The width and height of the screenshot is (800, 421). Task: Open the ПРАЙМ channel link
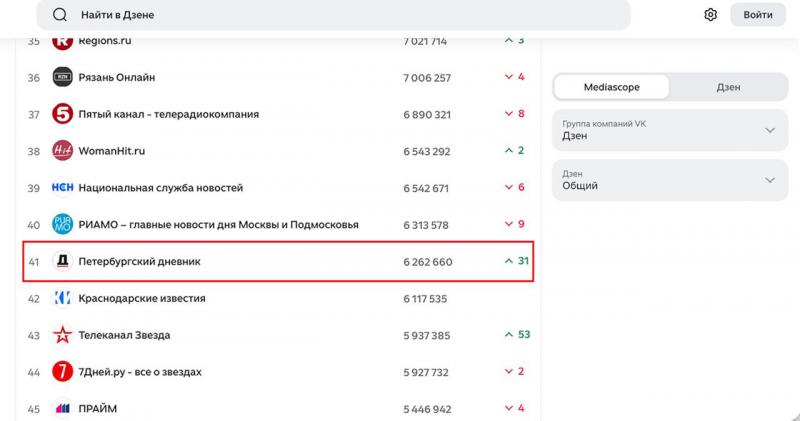tap(98, 409)
